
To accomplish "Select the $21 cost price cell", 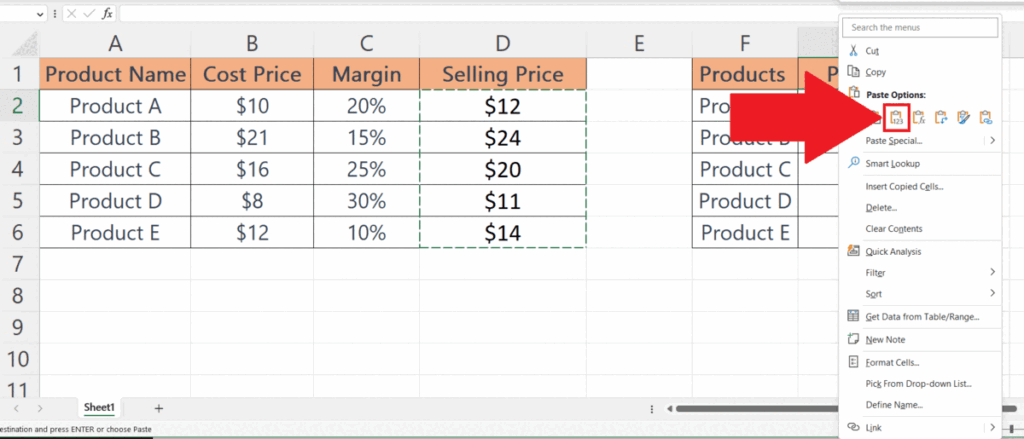I will pos(252,137).
